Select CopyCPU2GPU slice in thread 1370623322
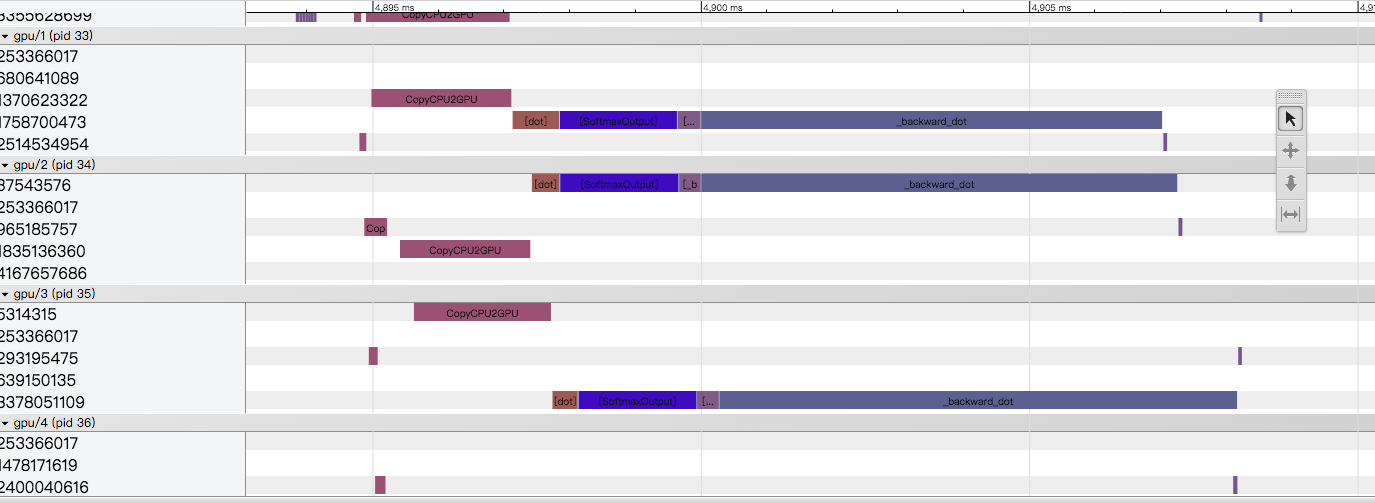The height and width of the screenshot is (503, 1375). (441, 99)
